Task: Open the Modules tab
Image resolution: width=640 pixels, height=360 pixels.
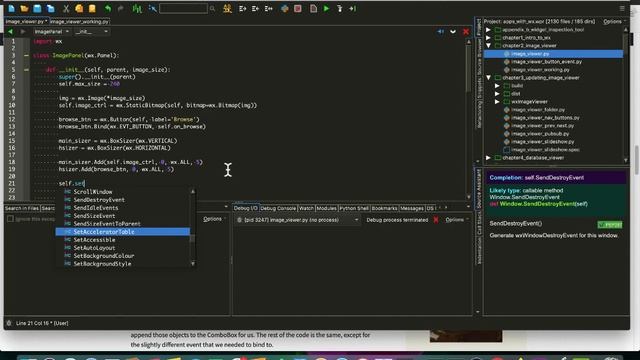Action: point(327,208)
